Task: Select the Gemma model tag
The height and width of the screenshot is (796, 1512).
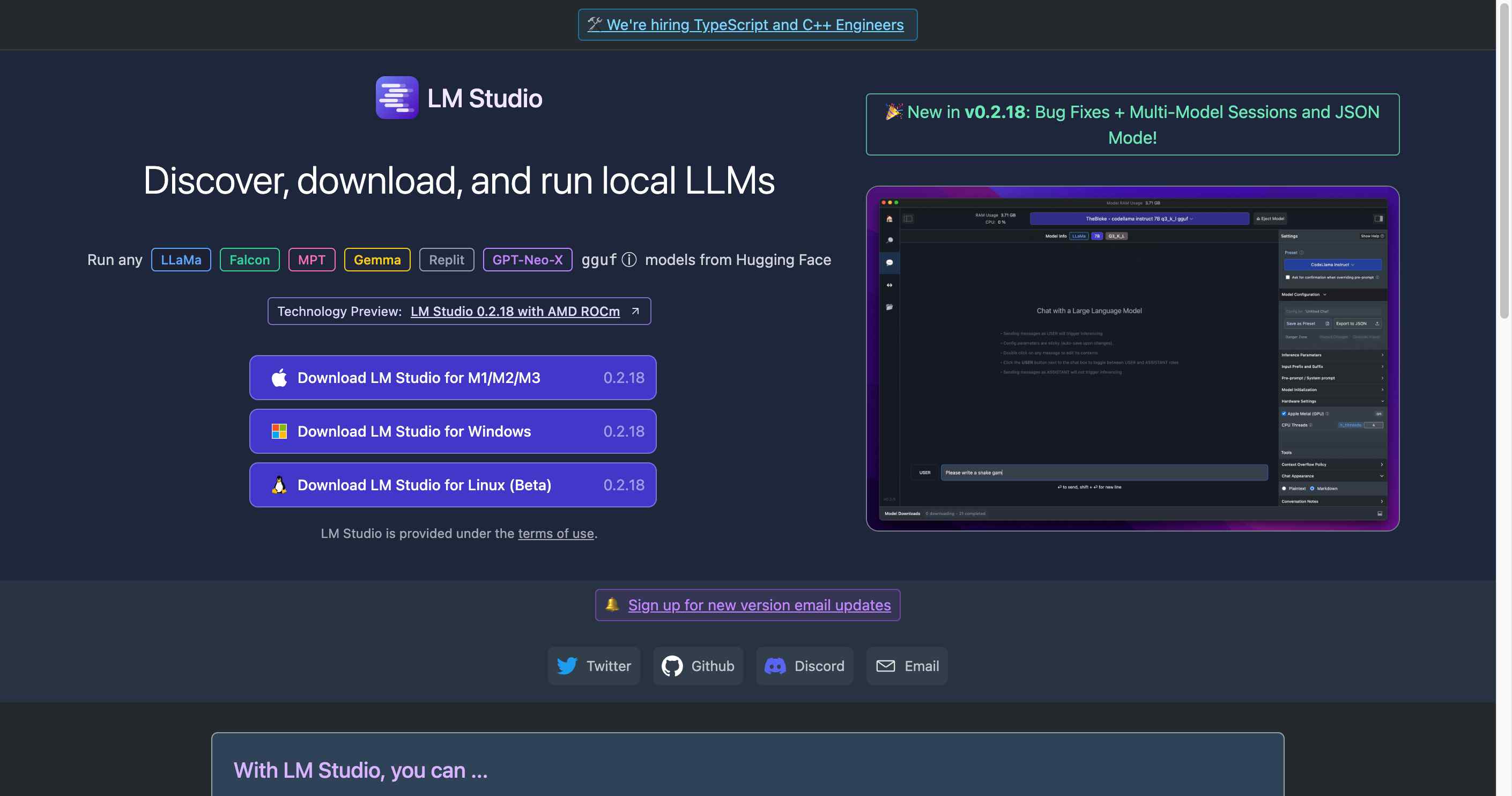Action: coord(377,260)
